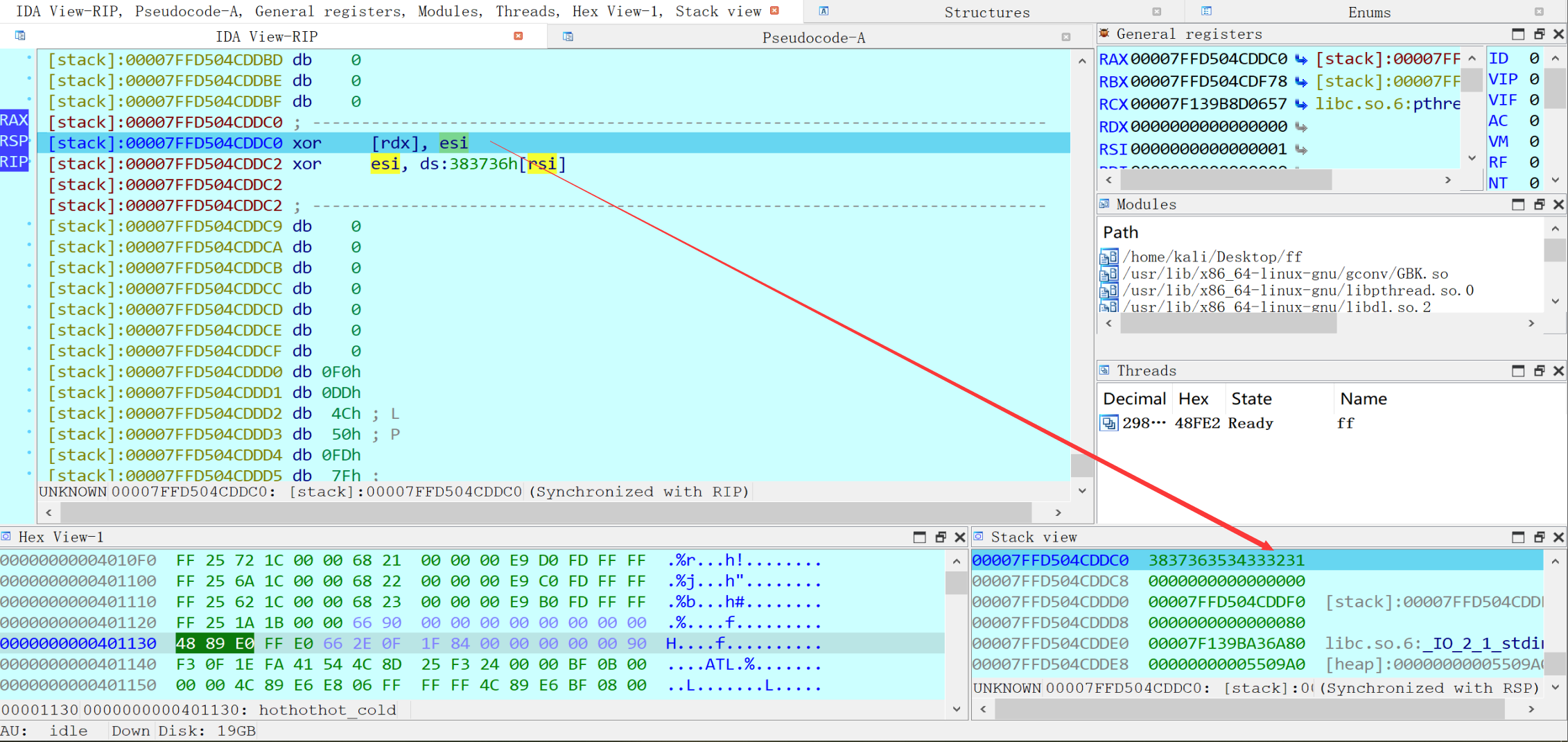
Task: Click the thread 48FE2 row icon
Action: [x=1109, y=423]
